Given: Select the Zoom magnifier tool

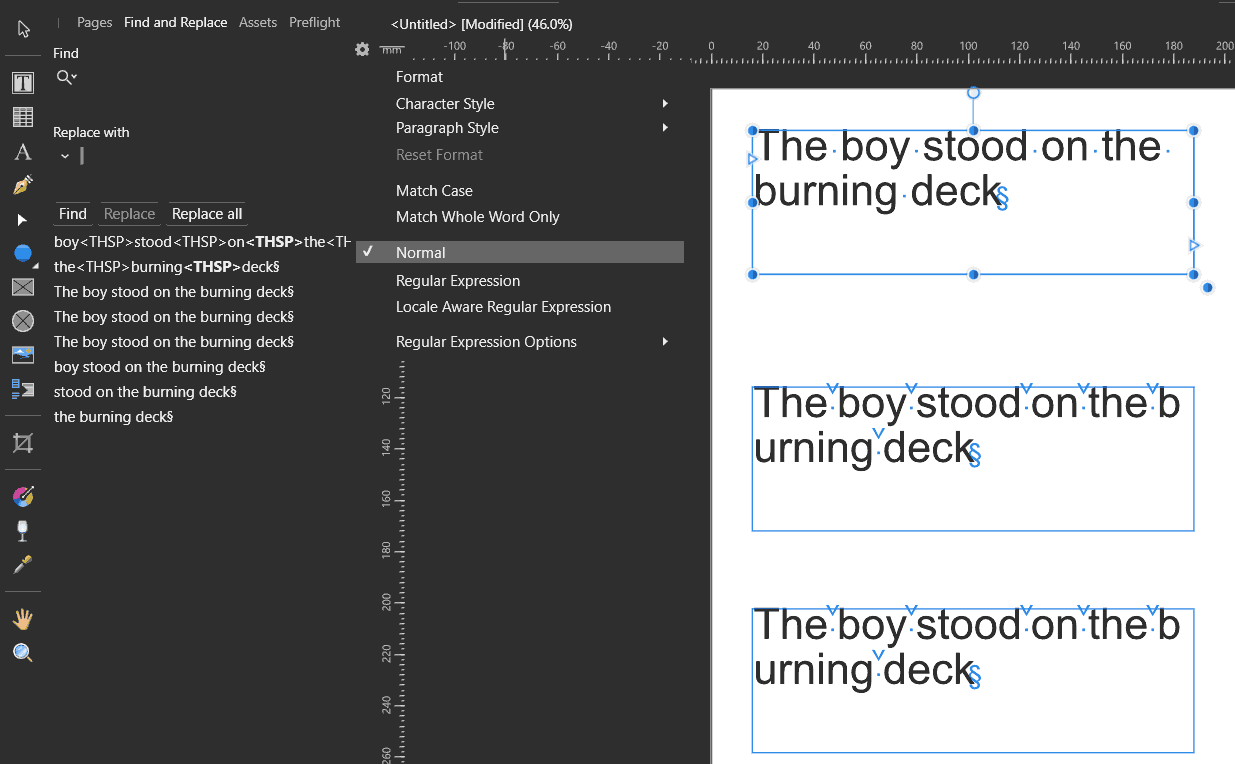Looking at the screenshot, I should [x=23, y=653].
